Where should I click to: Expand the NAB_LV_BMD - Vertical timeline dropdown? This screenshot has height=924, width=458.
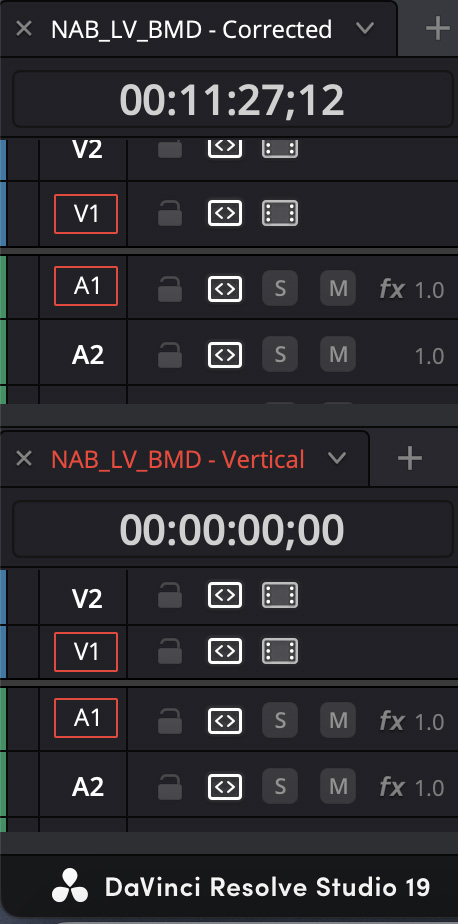click(337, 458)
